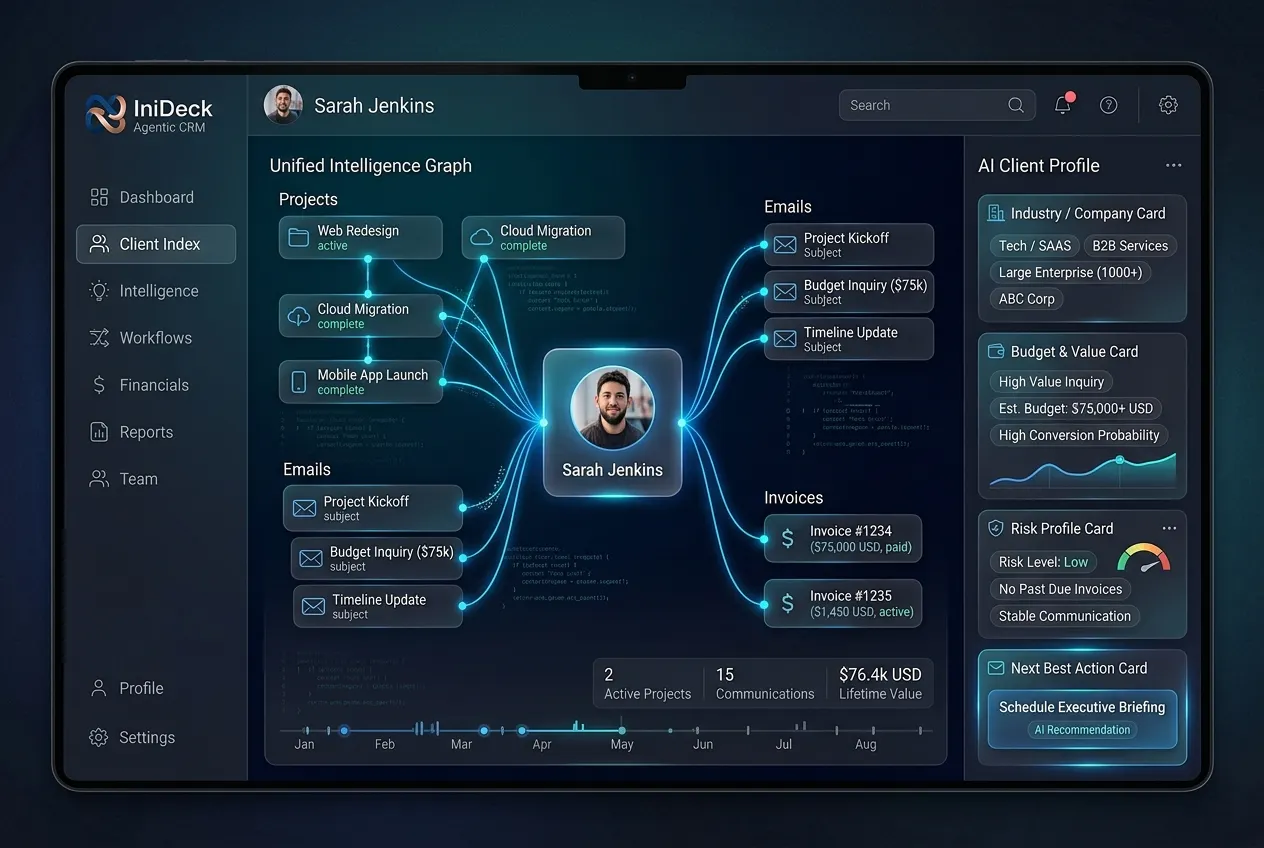Viewport: 1264px width, 848px height.
Task: Click Large Enterprise (1000+) tag
Action: [x=1070, y=272]
